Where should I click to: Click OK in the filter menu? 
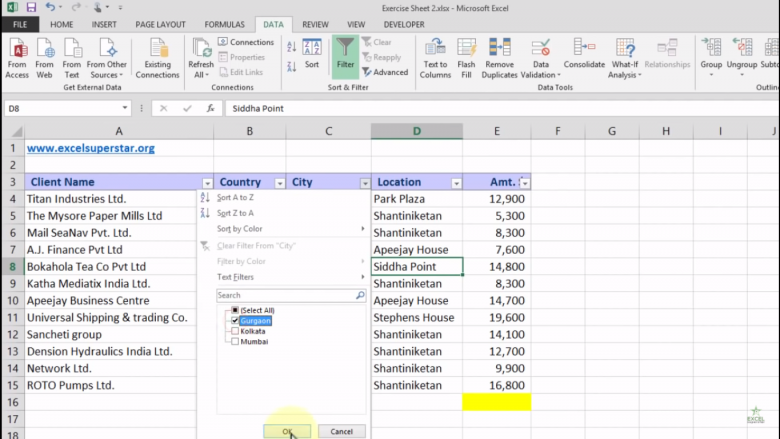[287, 432]
